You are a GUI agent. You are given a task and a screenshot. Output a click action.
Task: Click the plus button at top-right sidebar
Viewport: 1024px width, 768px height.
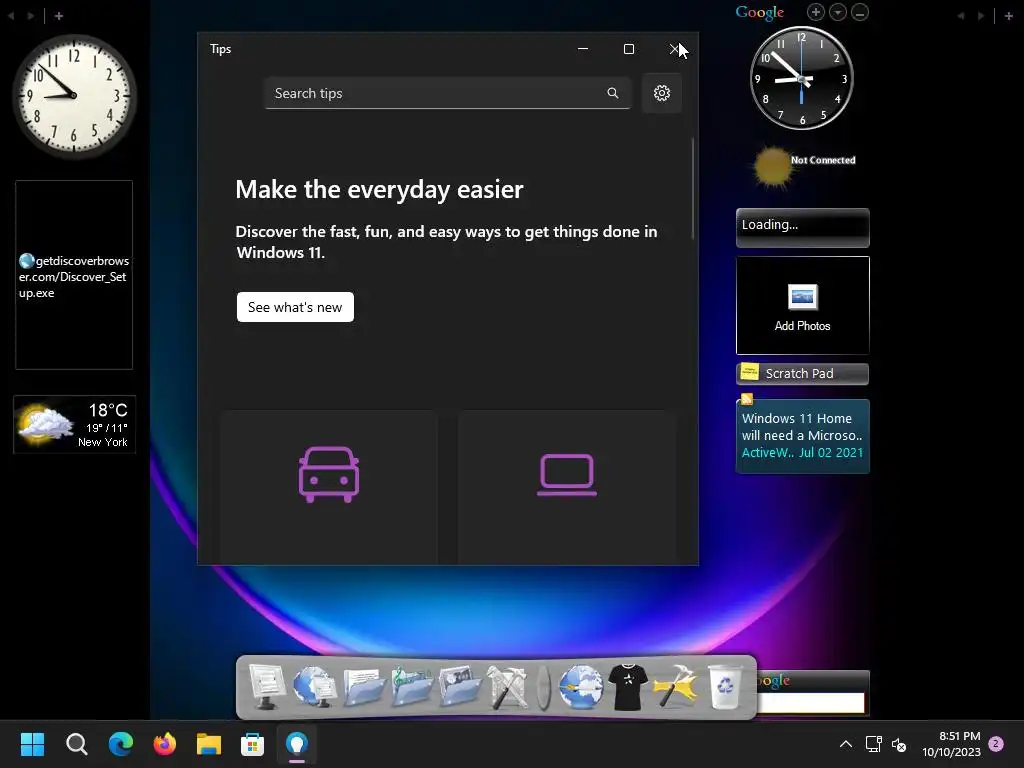(x=1008, y=16)
